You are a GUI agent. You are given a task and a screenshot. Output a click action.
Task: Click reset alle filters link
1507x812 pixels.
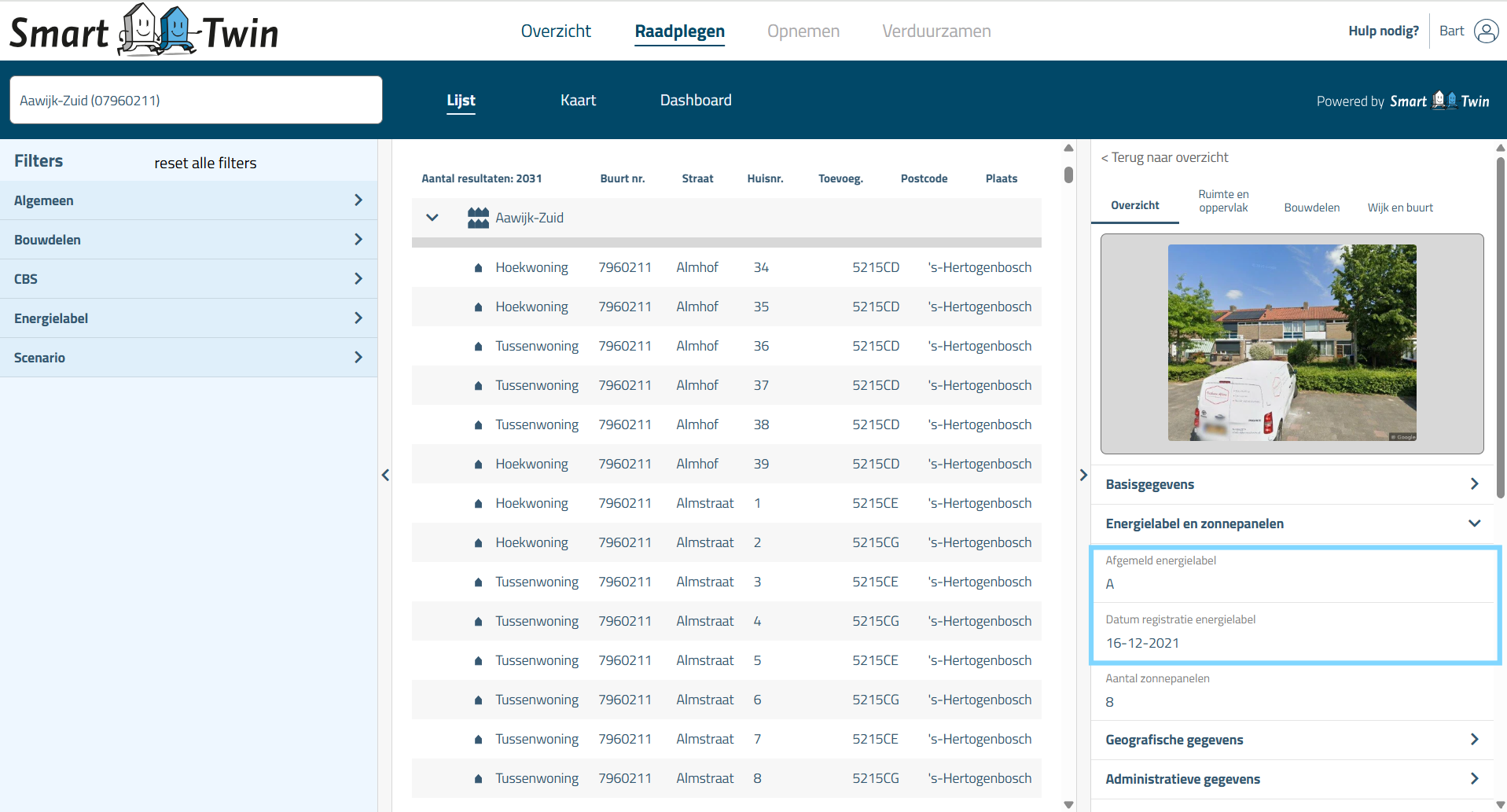[x=205, y=163]
